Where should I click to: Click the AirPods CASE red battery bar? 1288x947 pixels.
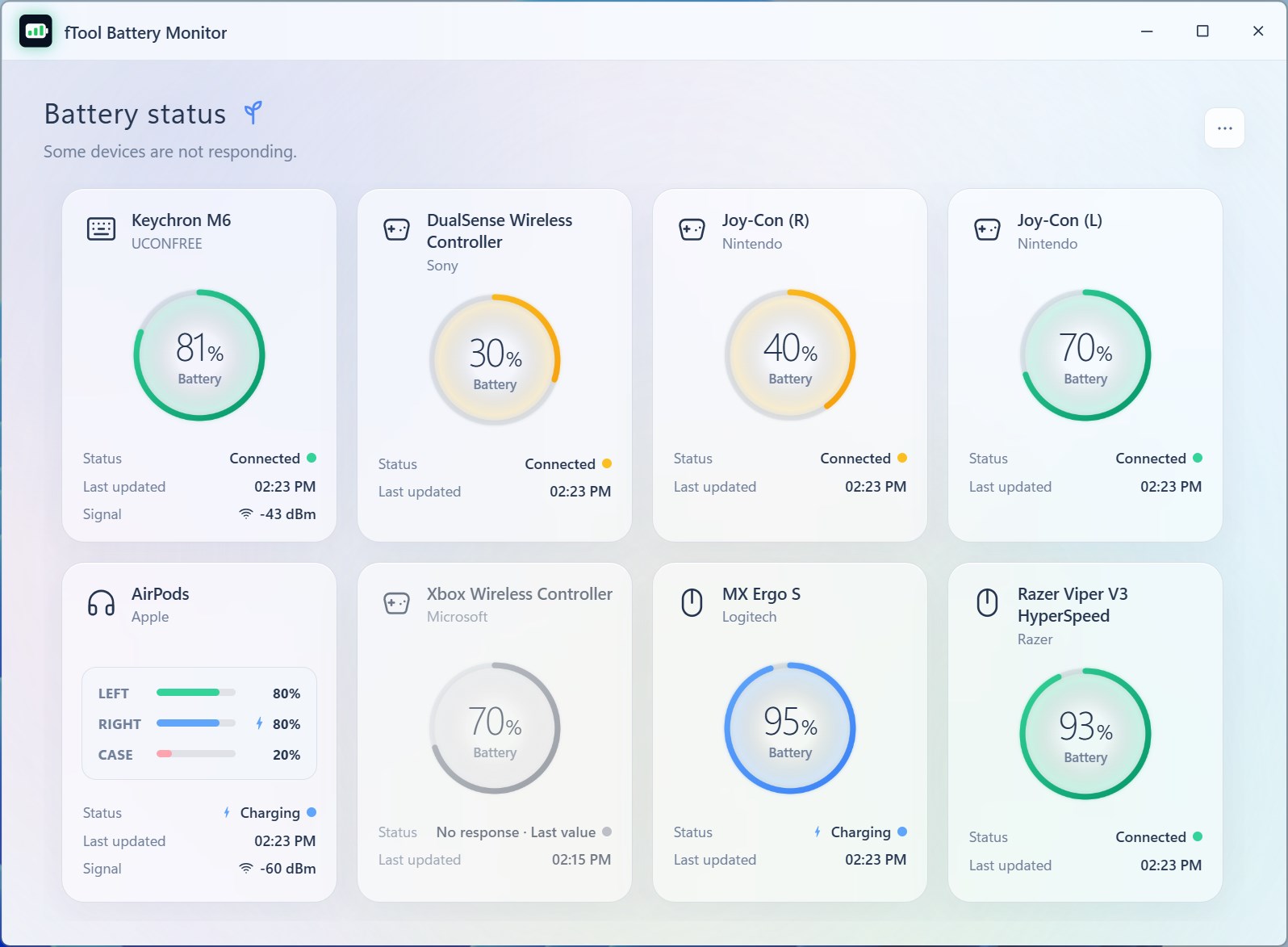coord(196,754)
